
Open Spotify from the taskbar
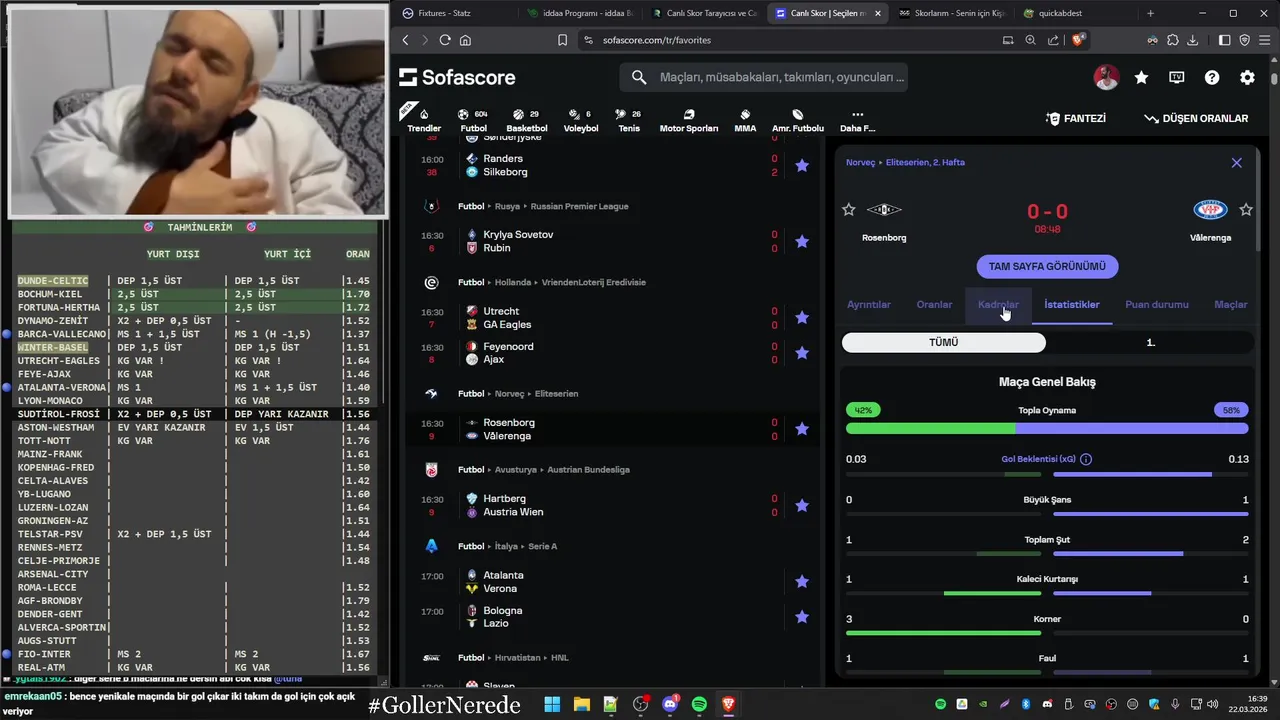(x=699, y=705)
